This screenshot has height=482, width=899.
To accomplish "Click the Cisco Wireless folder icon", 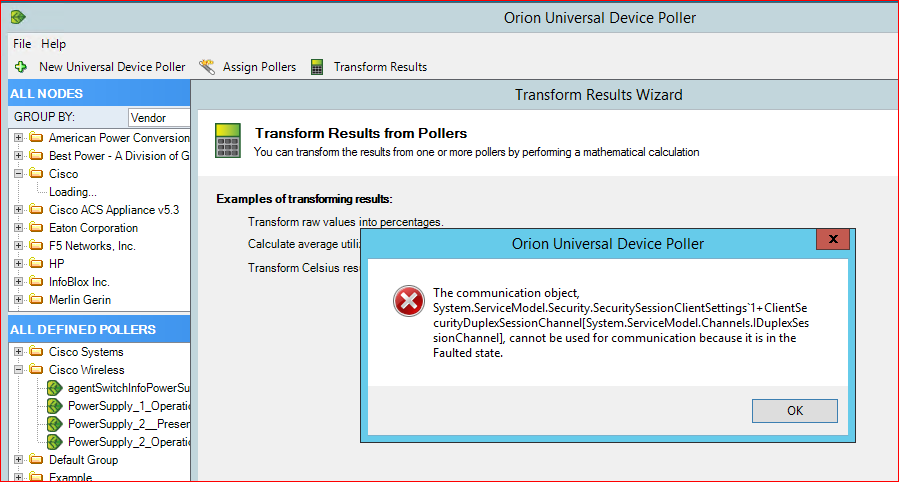I will click(36, 370).
